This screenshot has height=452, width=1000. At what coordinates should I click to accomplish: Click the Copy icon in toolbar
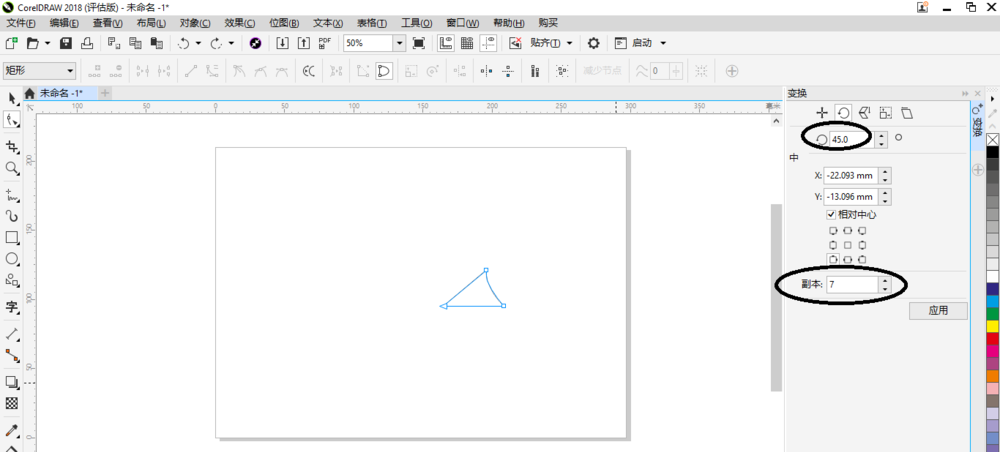(135, 43)
